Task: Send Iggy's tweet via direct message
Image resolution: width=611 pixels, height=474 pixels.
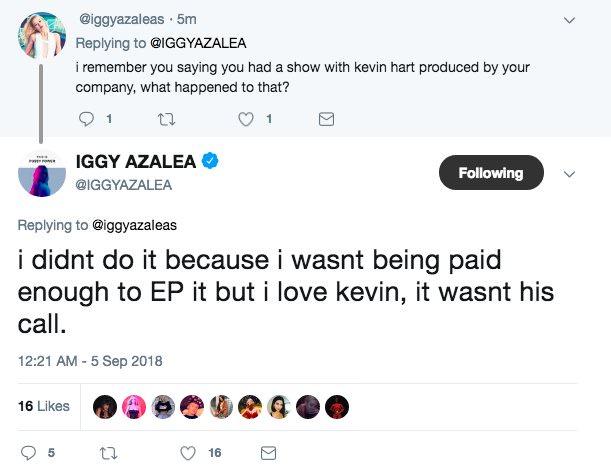Action: pos(269,453)
